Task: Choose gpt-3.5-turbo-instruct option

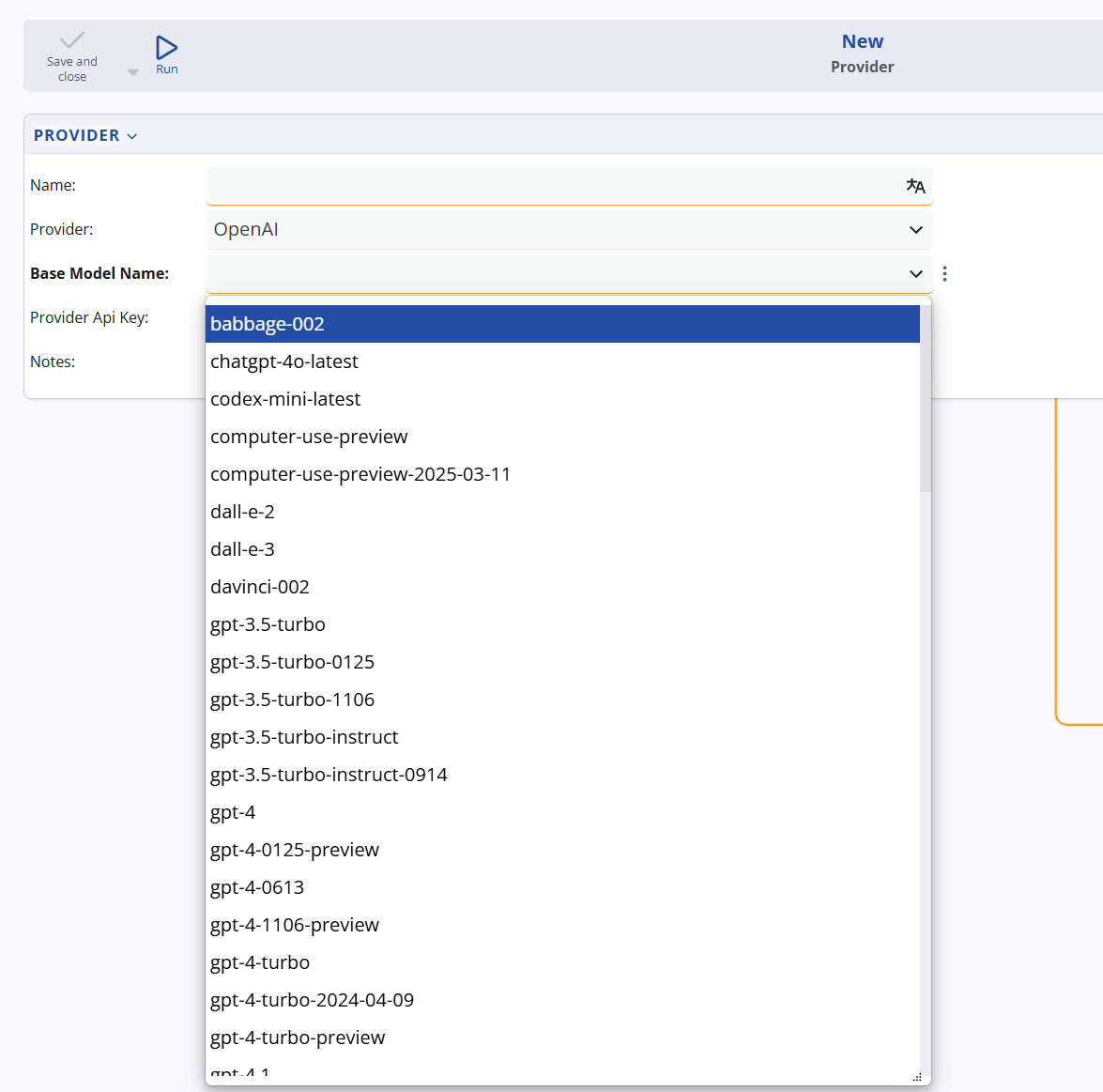Action: (562, 737)
